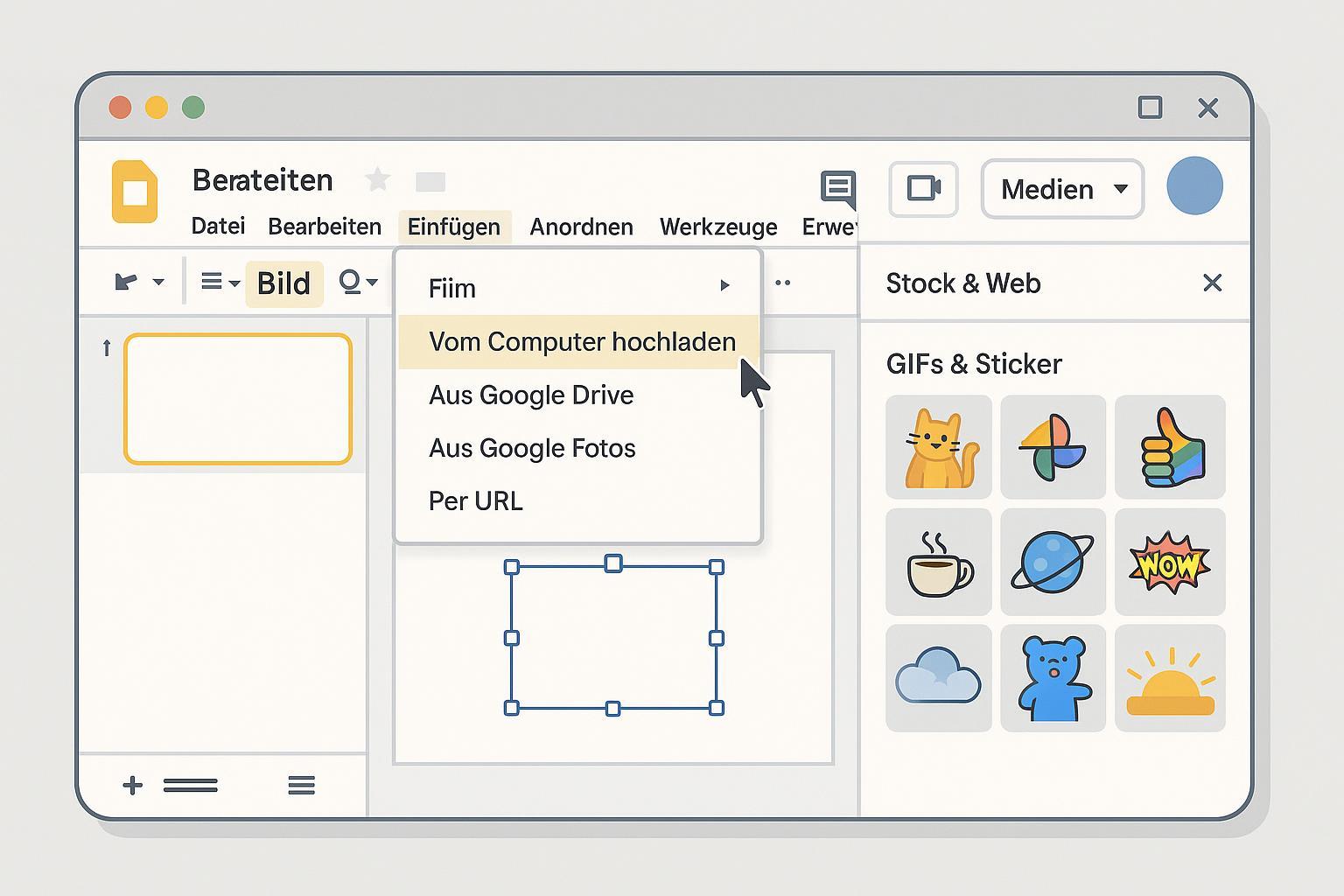Insert the WOW comic sticker
The image size is (1344, 896).
(x=1170, y=563)
